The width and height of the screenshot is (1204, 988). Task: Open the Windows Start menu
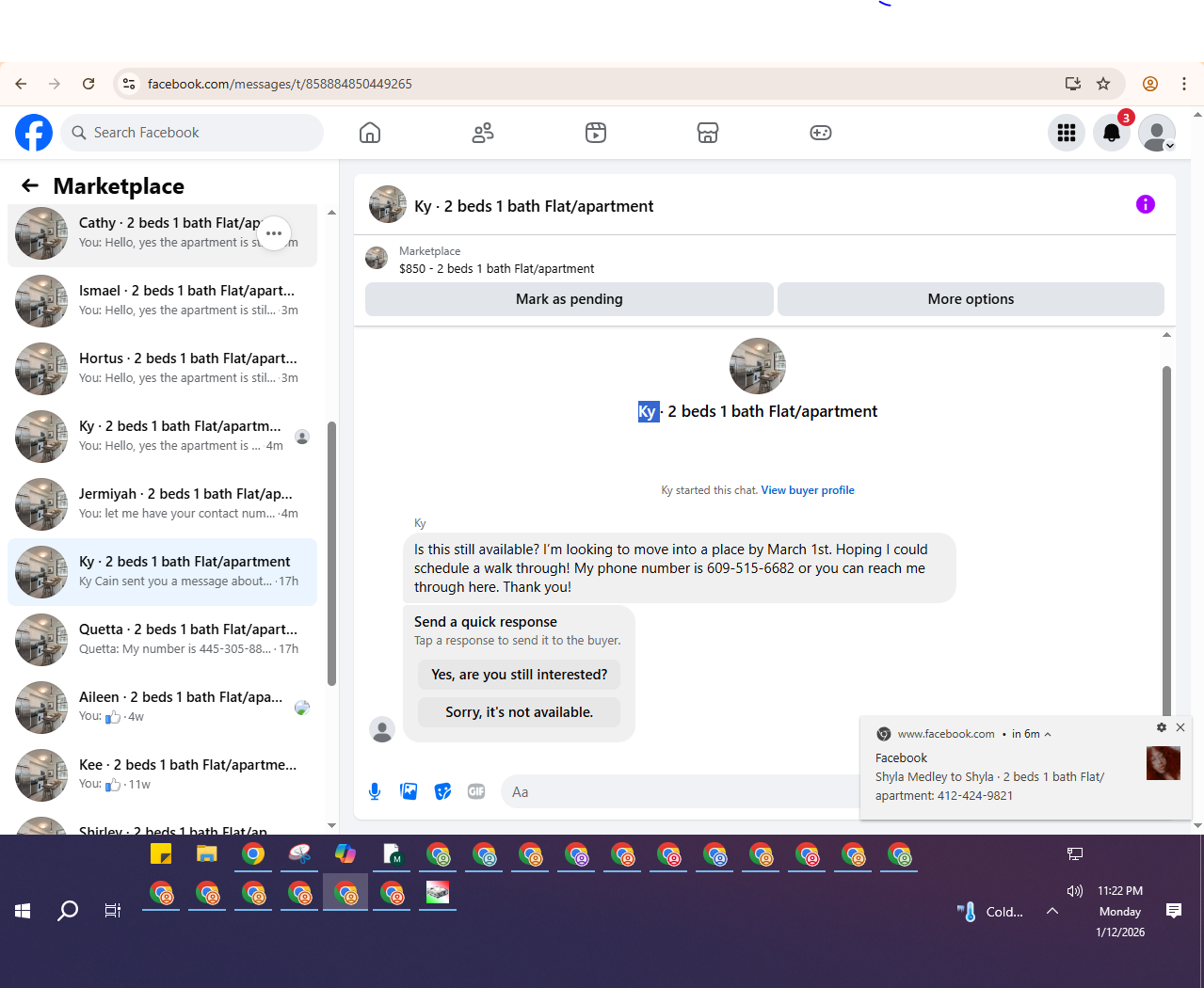click(x=23, y=911)
